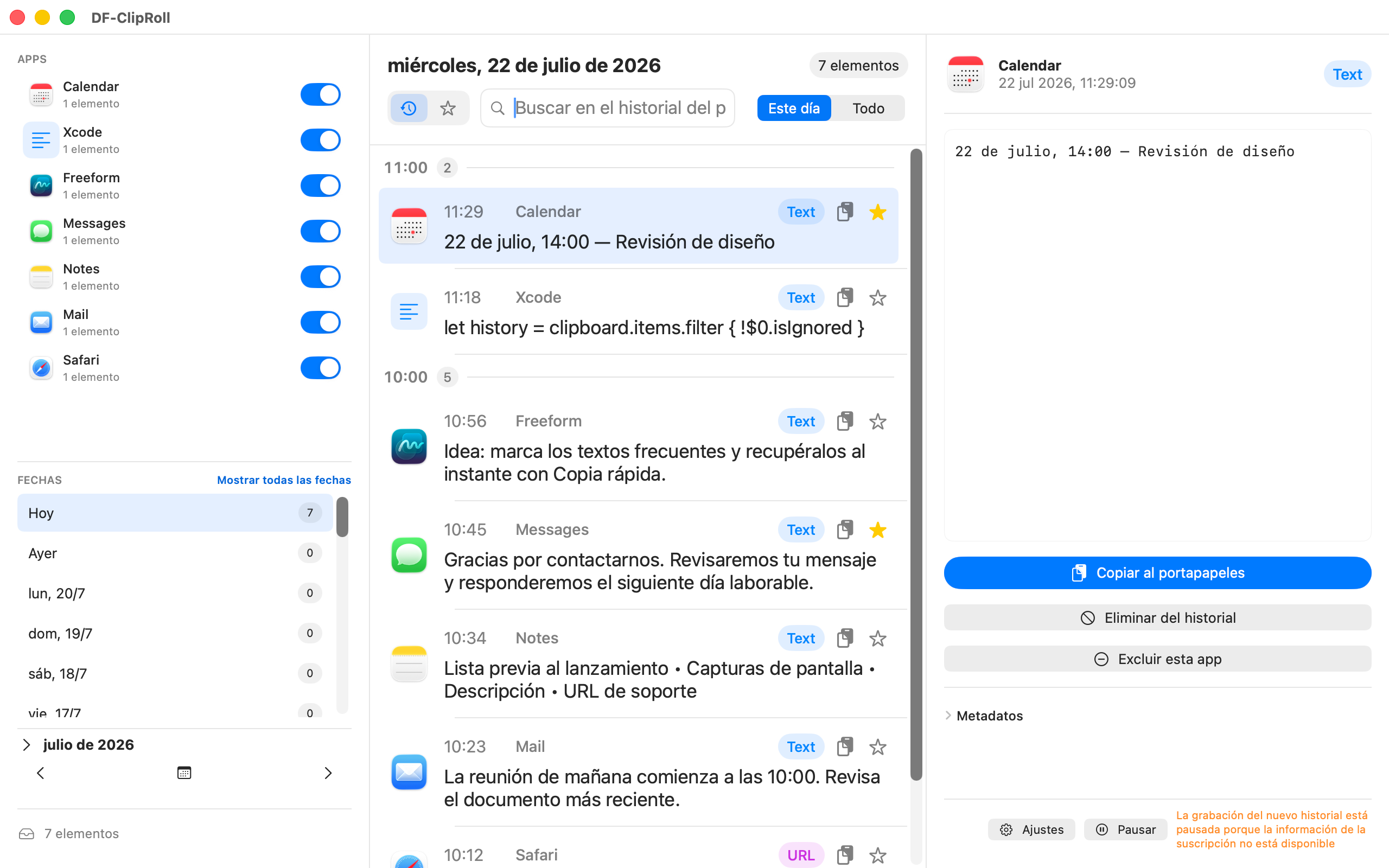The width and height of the screenshot is (1389, 868).
Task: Go to next month in calendar
Action: pyautogui.click(x=328, y=773)
